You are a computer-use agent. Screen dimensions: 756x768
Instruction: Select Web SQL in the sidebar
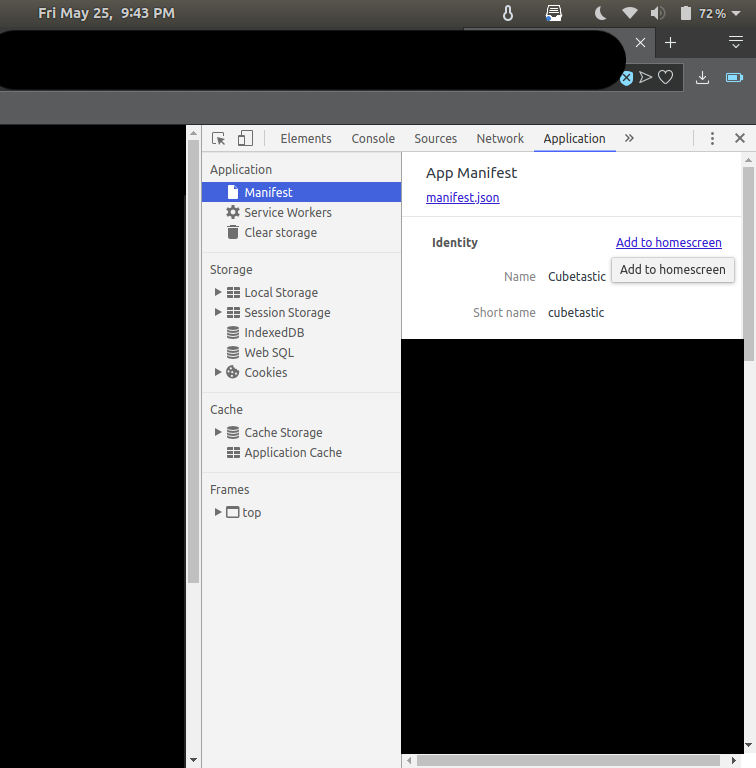pos(269,353)
